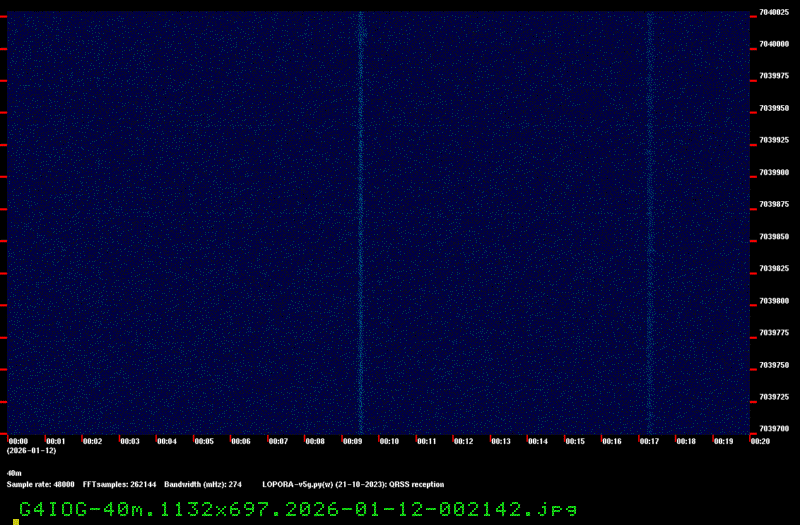The image size is (800, 525).
Task: Select the 00:00 time label
Action: click(18, 441)
